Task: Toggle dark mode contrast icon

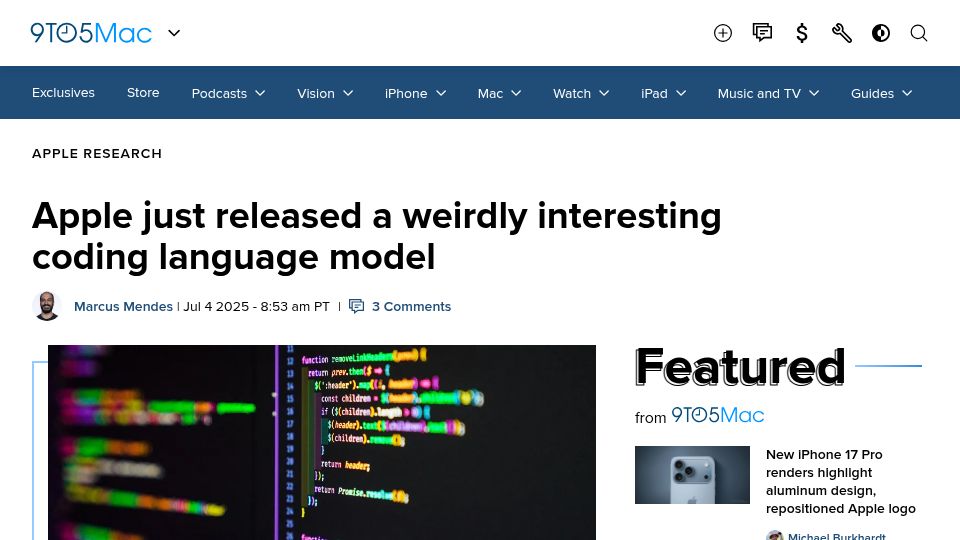Action: click(x=880, y=33)
